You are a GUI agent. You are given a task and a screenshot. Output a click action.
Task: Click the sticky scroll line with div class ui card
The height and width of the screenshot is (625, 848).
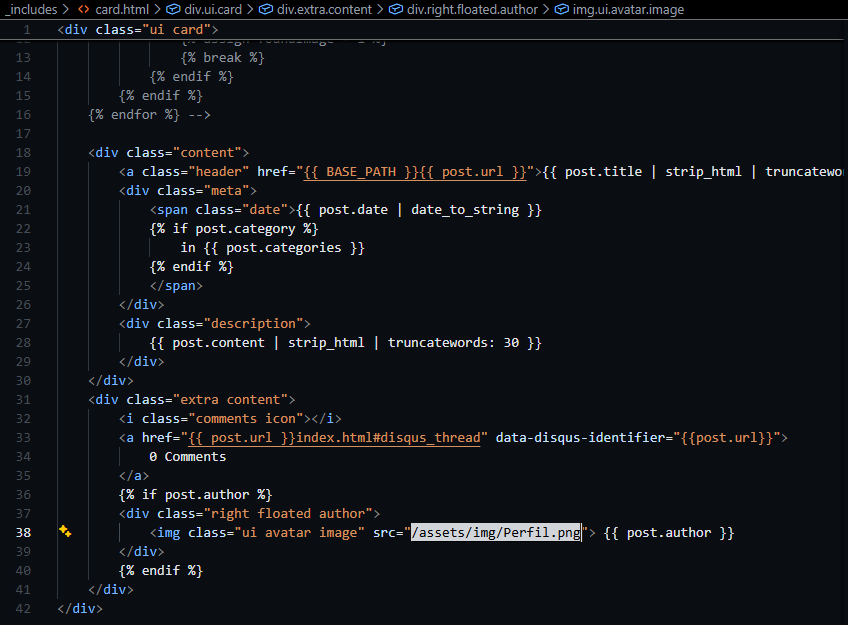138,29
